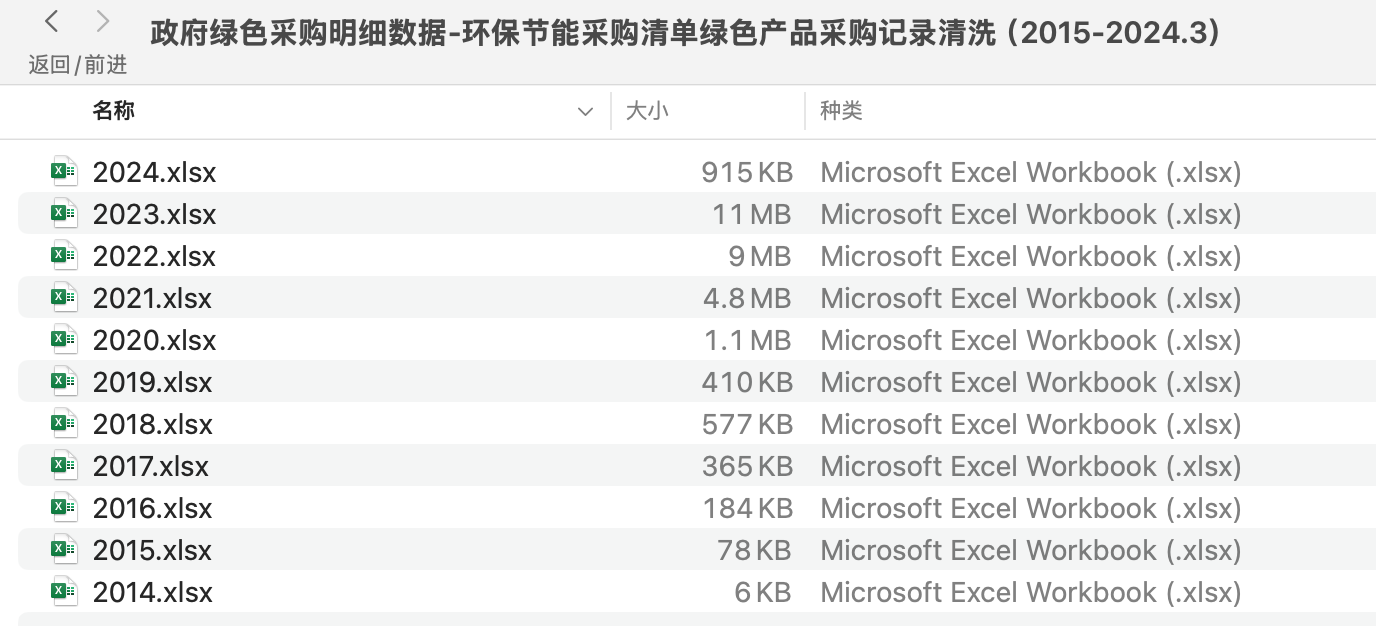Select the Excel icon beside 2019.xlsx
This screenshot has width=1376, height=626.
tap(64, 382)
